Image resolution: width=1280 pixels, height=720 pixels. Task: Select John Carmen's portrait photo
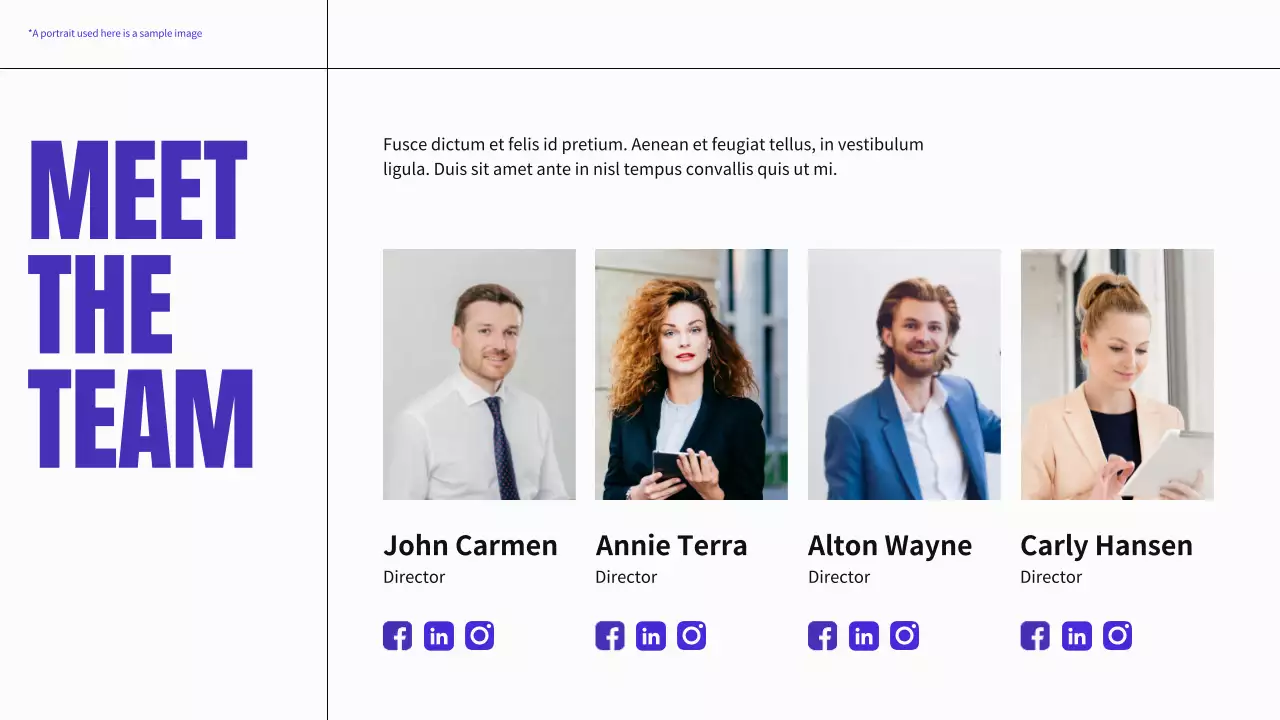479,374
